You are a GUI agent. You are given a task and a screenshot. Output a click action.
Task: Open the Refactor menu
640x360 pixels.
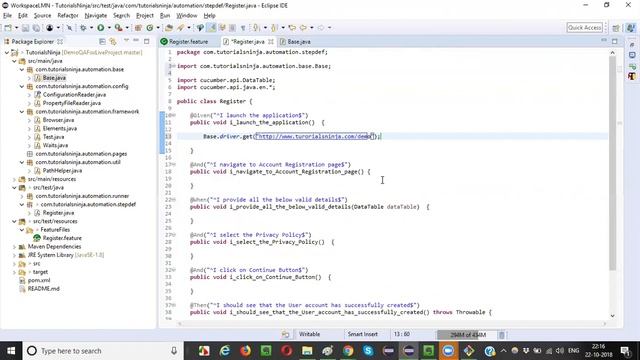pos(68,16)
